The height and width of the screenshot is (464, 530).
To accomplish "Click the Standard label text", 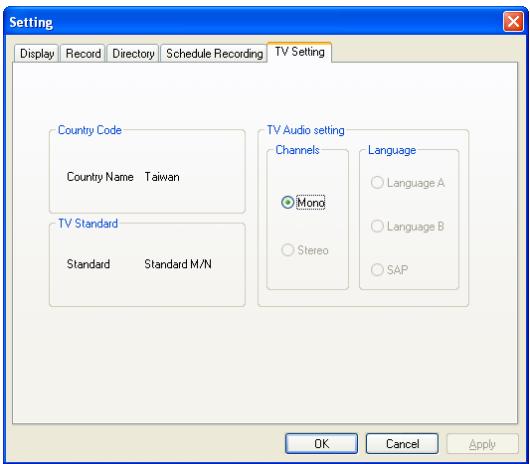I will [x=88, y=264].
